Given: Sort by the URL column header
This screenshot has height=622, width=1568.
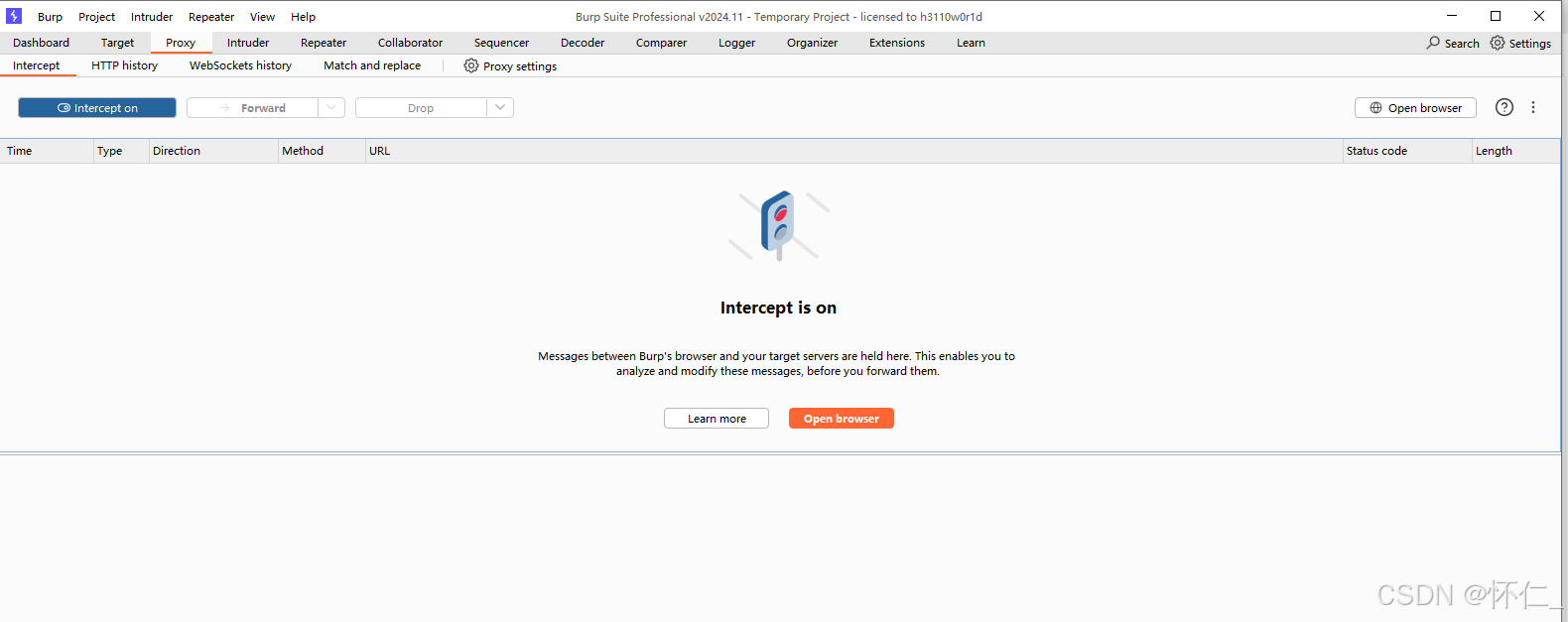Looking at the screenshot, I should point(853,151).
